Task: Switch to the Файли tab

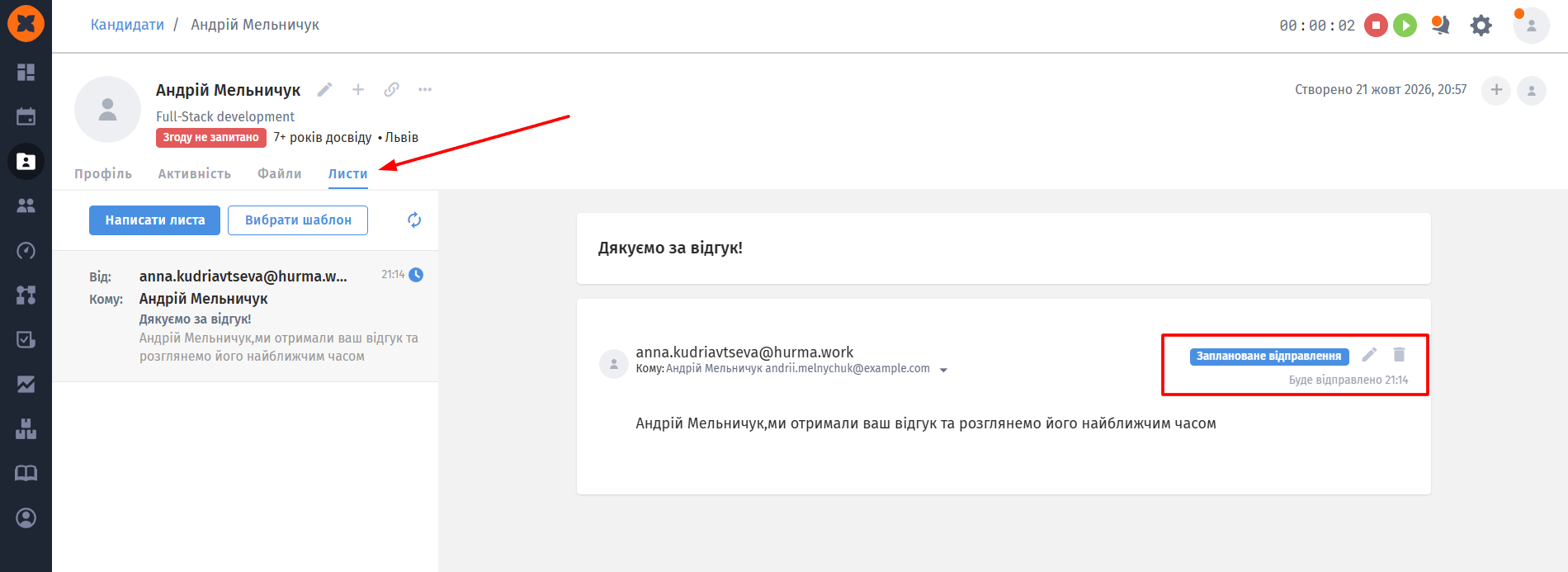Action: (x=280, y=174)
